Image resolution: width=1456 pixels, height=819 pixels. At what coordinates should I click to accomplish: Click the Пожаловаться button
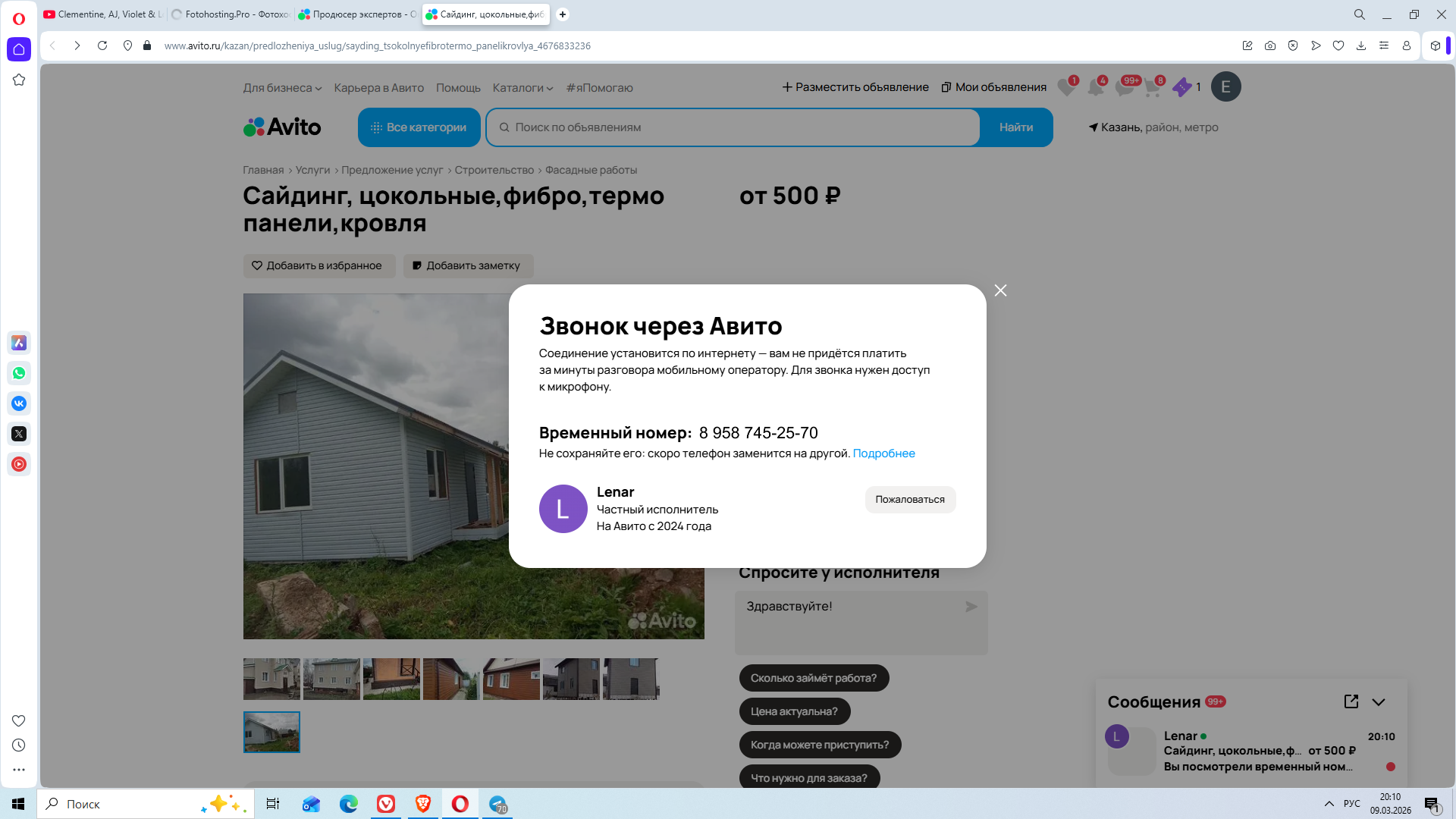pos(910,499)
